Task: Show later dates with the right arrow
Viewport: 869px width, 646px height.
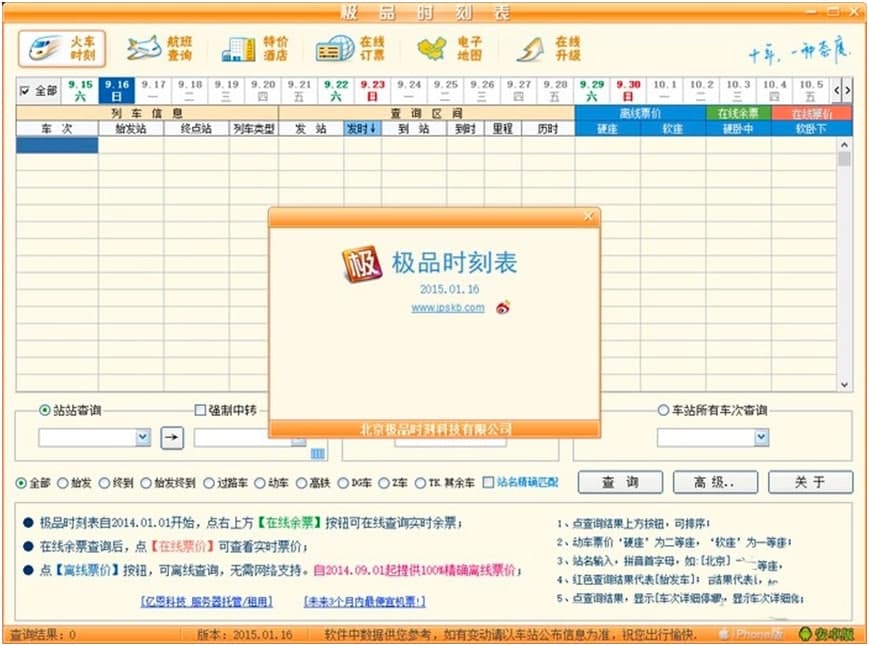Action: tap(847, 90)
